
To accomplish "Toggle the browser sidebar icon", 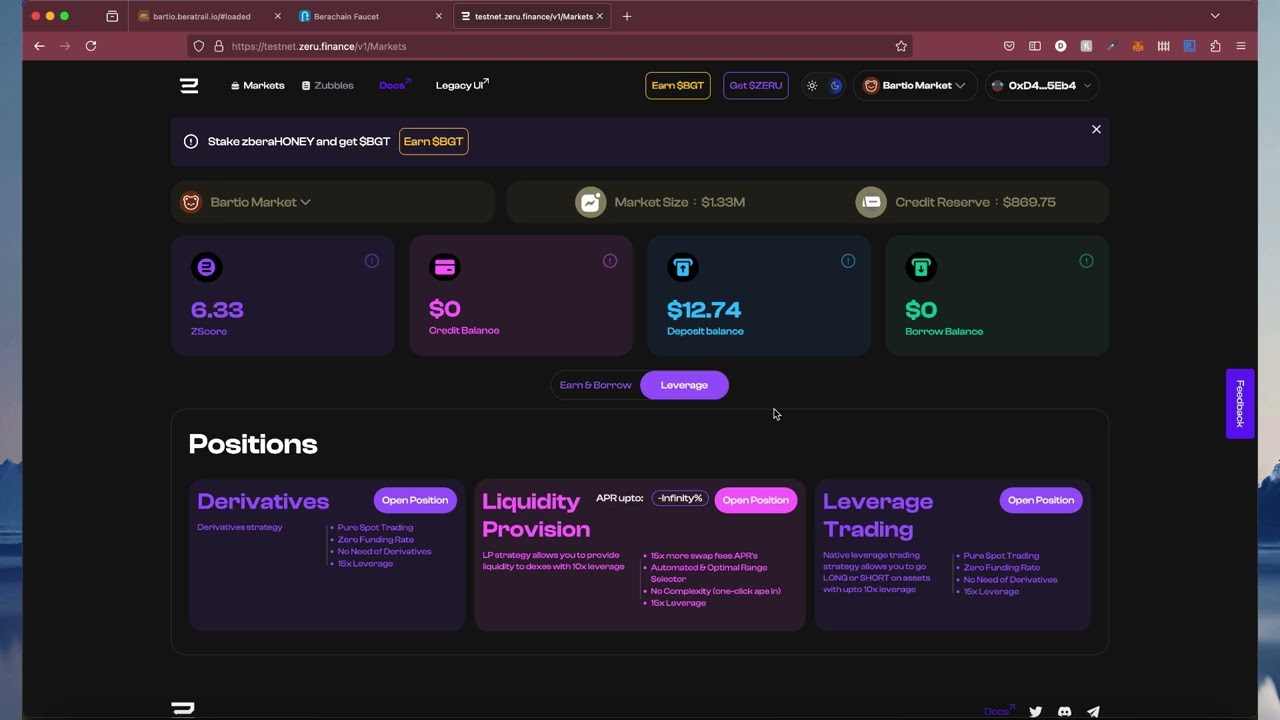I will click(x=1035, y=46).
